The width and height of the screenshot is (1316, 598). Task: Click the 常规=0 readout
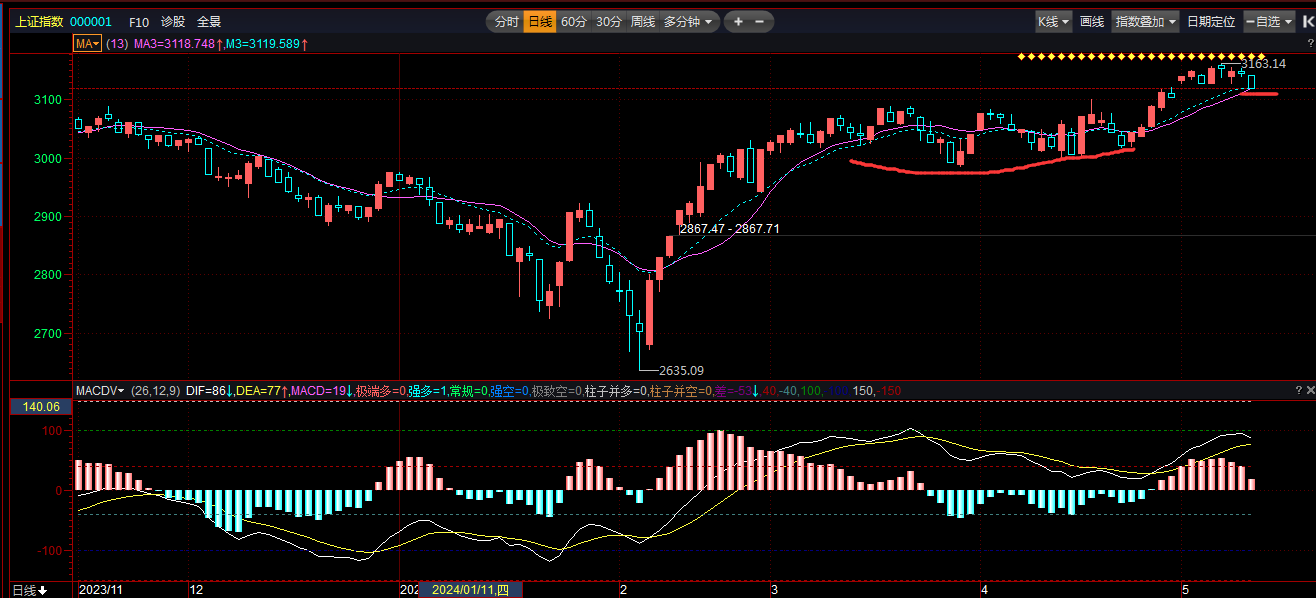tap(468, 390)
